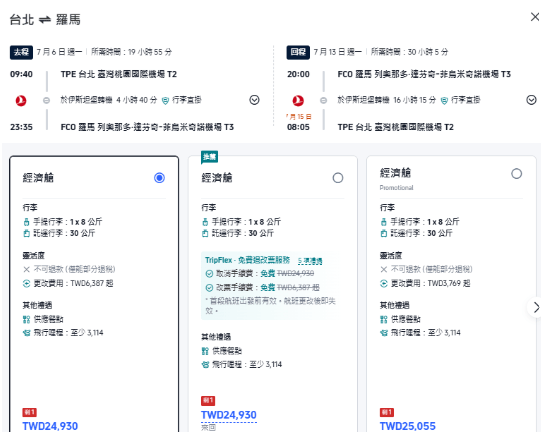Click the non-refundable X icon in the Promotional card
Viewport: 541px width, 432px height.
[x=384, y=269]
